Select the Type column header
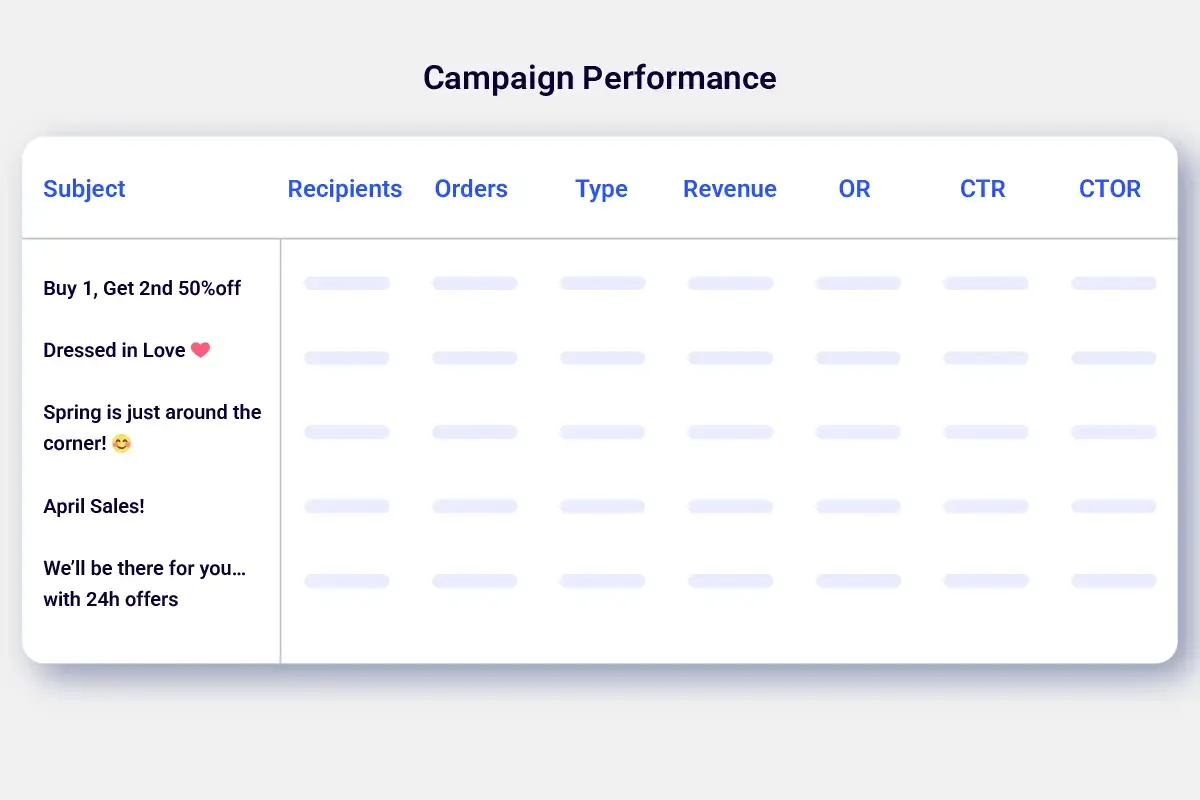Screen dimensions: 1200x800 602,189
